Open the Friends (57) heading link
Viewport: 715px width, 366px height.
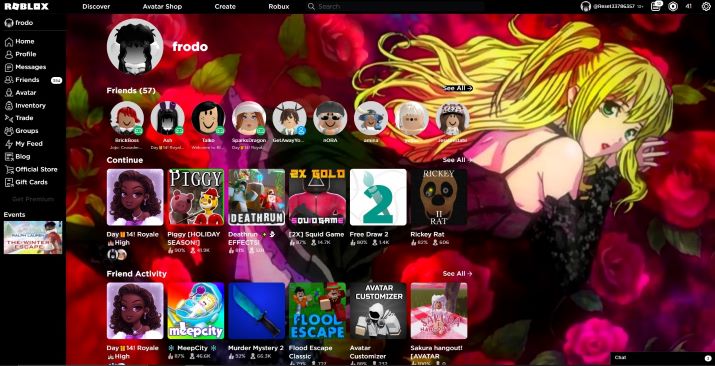131,90
